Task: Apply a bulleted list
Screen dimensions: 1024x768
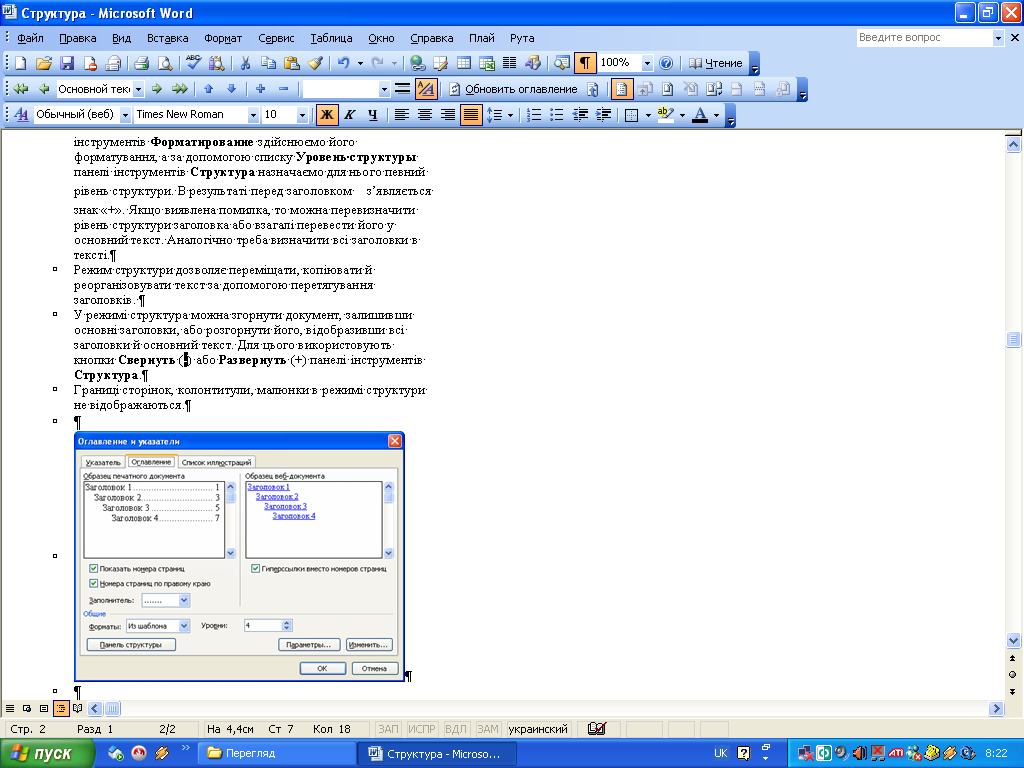Action: [x=556, y=115]
